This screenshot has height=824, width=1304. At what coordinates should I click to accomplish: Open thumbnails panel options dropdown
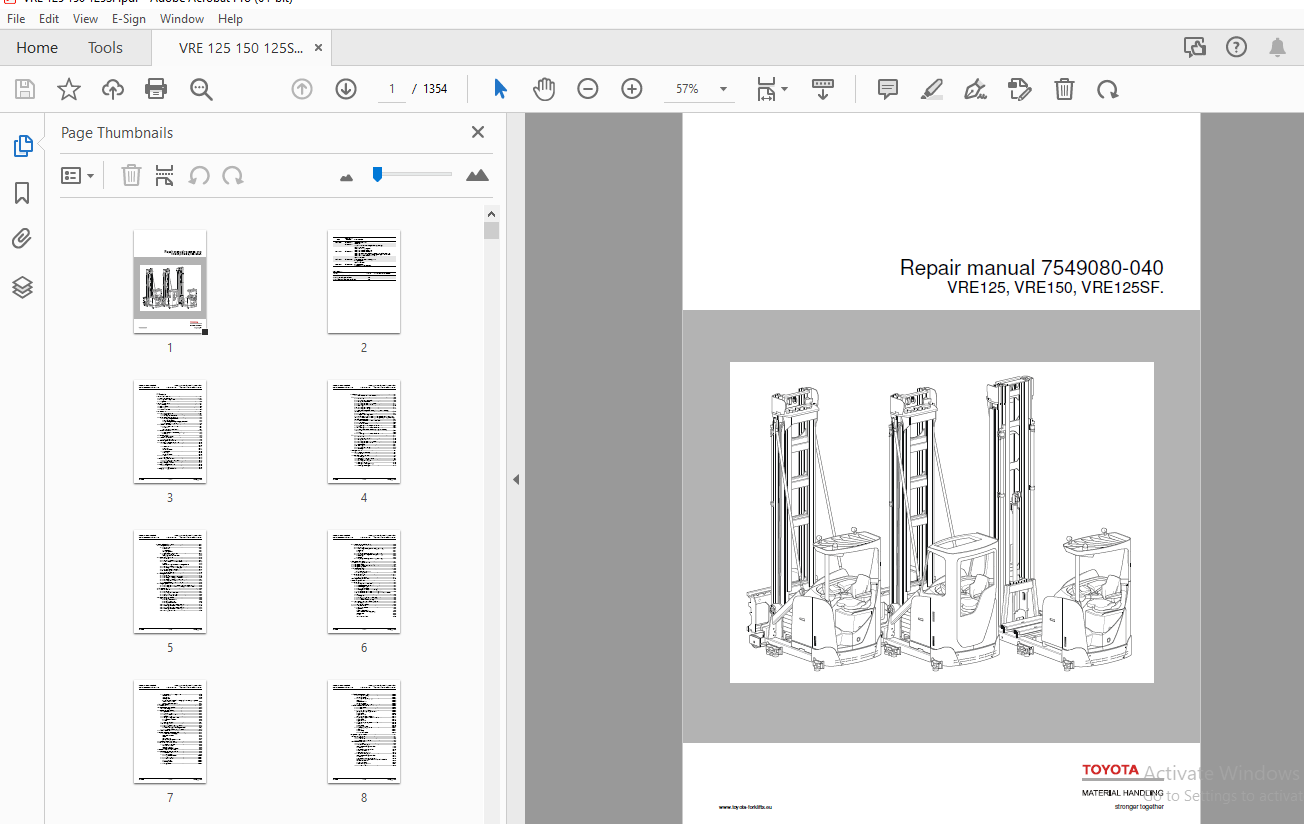click(x=78, y=176)
